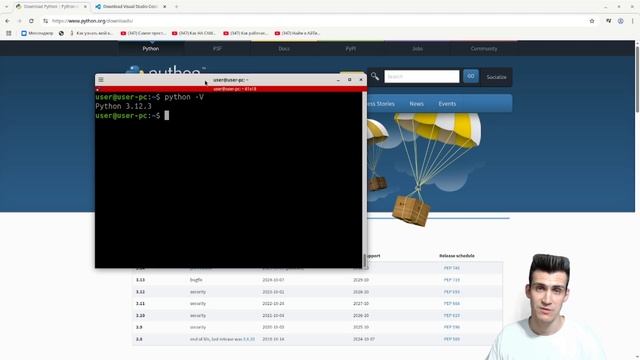Close the Download Visual Studio Code tab
Image resolution: width=640 pixels, height=360 pixels.
click(x=164, y=7)
